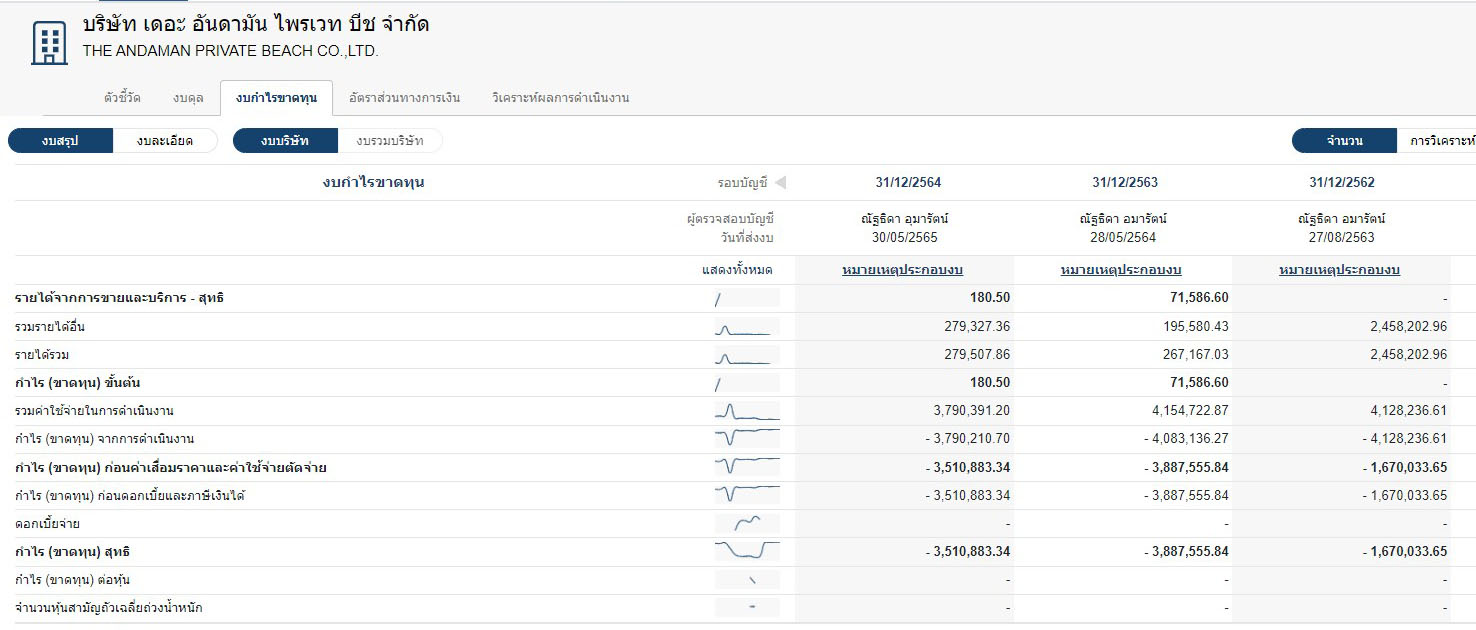Viewport: 1476px width, 630px height.
Task: Switch to งบละเอียด detailed view
Action: point(165,141)
